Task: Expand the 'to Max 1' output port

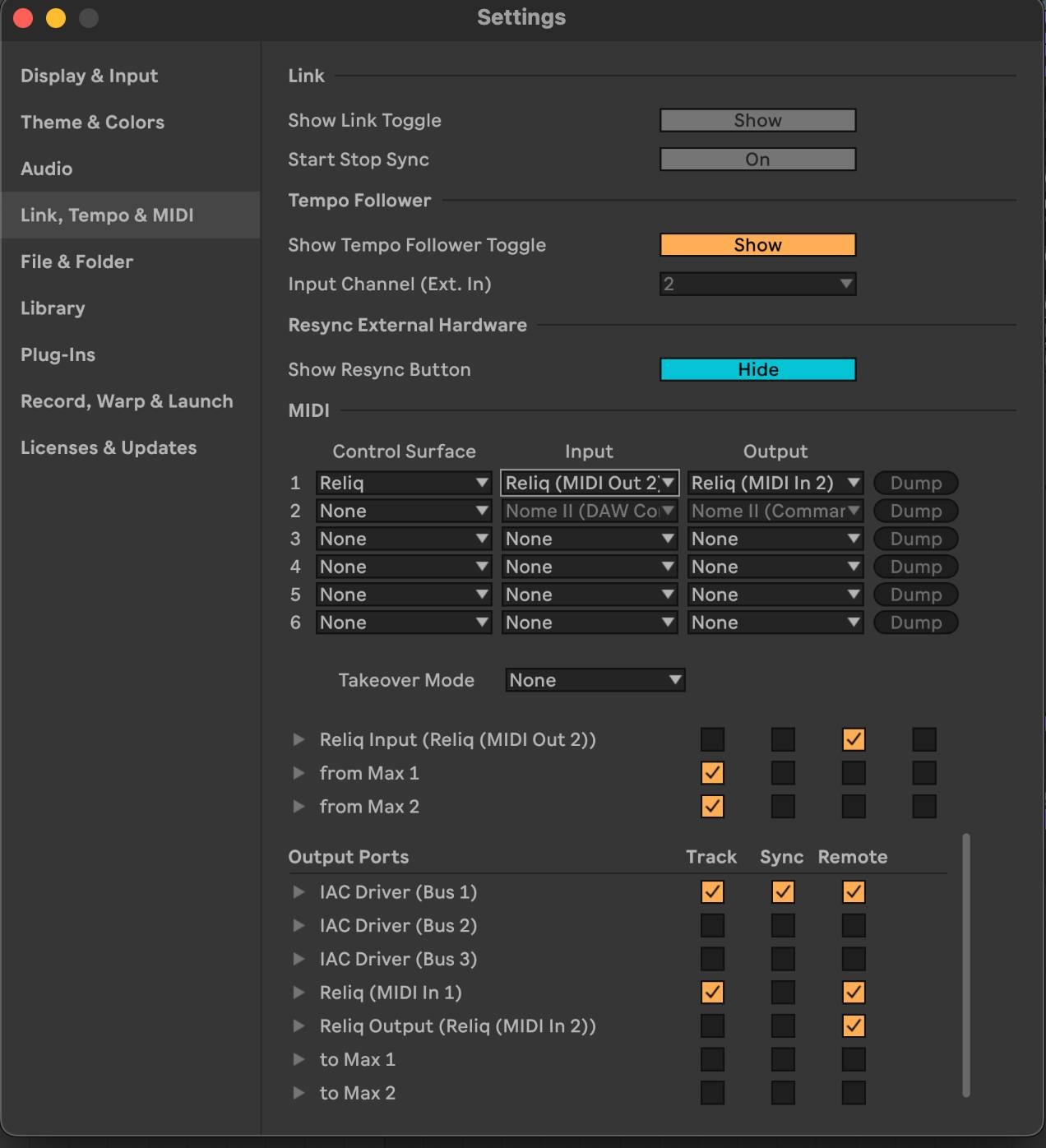Action: 299,1060
